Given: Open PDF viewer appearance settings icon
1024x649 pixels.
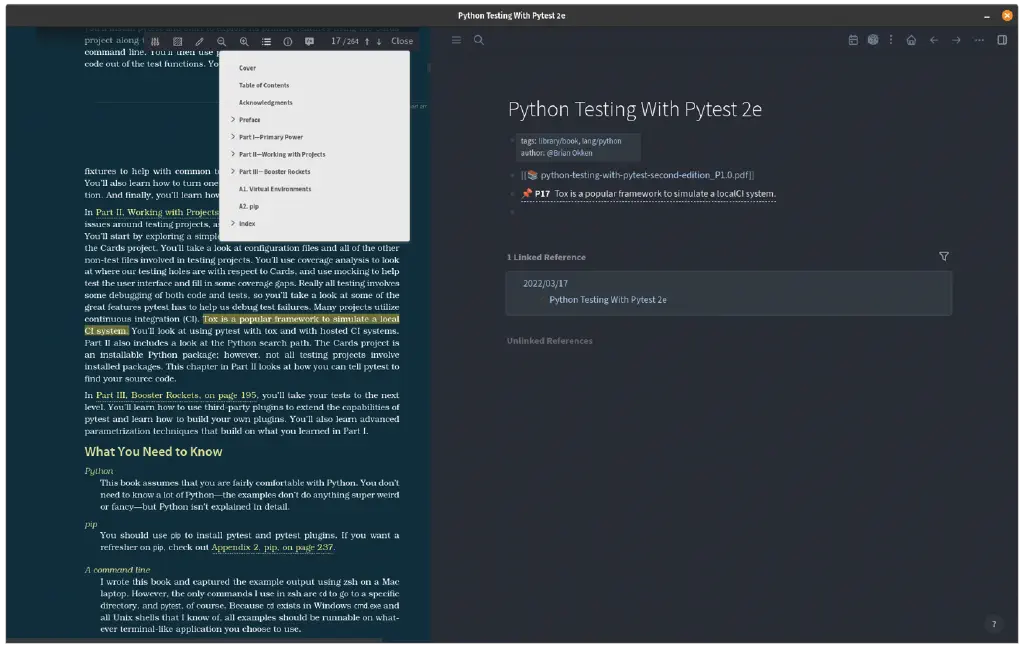Looking at the screenshot, I should 155,41.
